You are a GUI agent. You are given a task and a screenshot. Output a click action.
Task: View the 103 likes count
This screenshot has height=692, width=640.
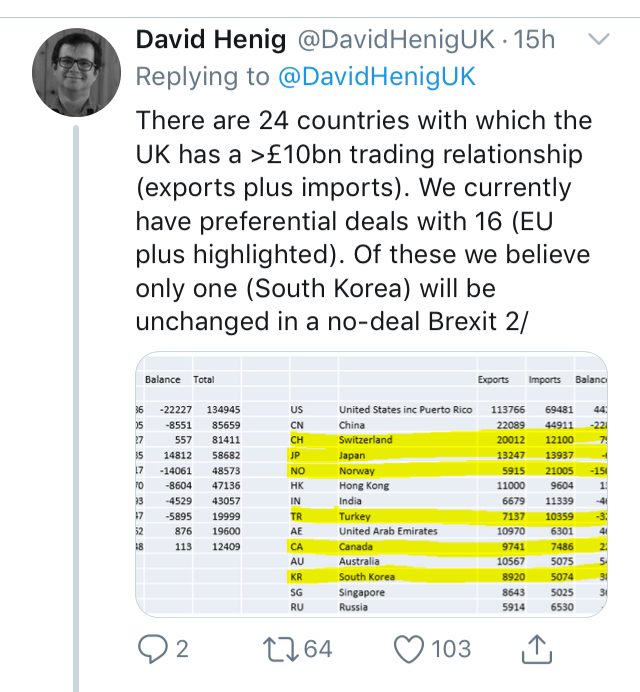tap(451, 649)
